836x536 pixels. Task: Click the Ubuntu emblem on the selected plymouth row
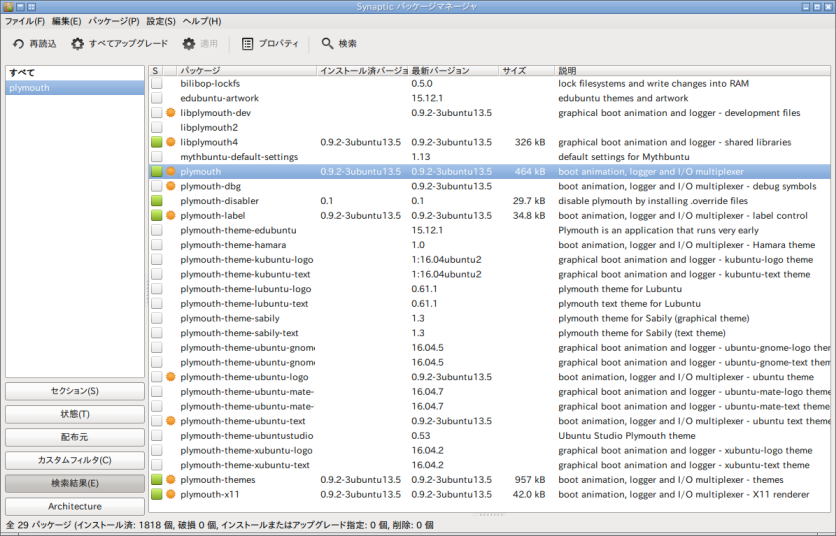click(171, 171)
